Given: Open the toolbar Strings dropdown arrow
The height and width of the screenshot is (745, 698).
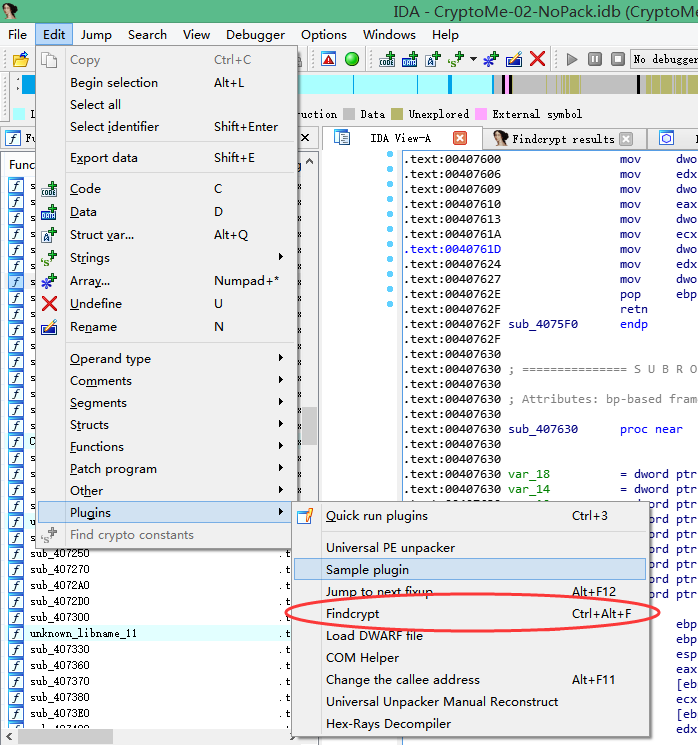Looking at the screenshot, I should pyautogui.click(x=473, y=59).
